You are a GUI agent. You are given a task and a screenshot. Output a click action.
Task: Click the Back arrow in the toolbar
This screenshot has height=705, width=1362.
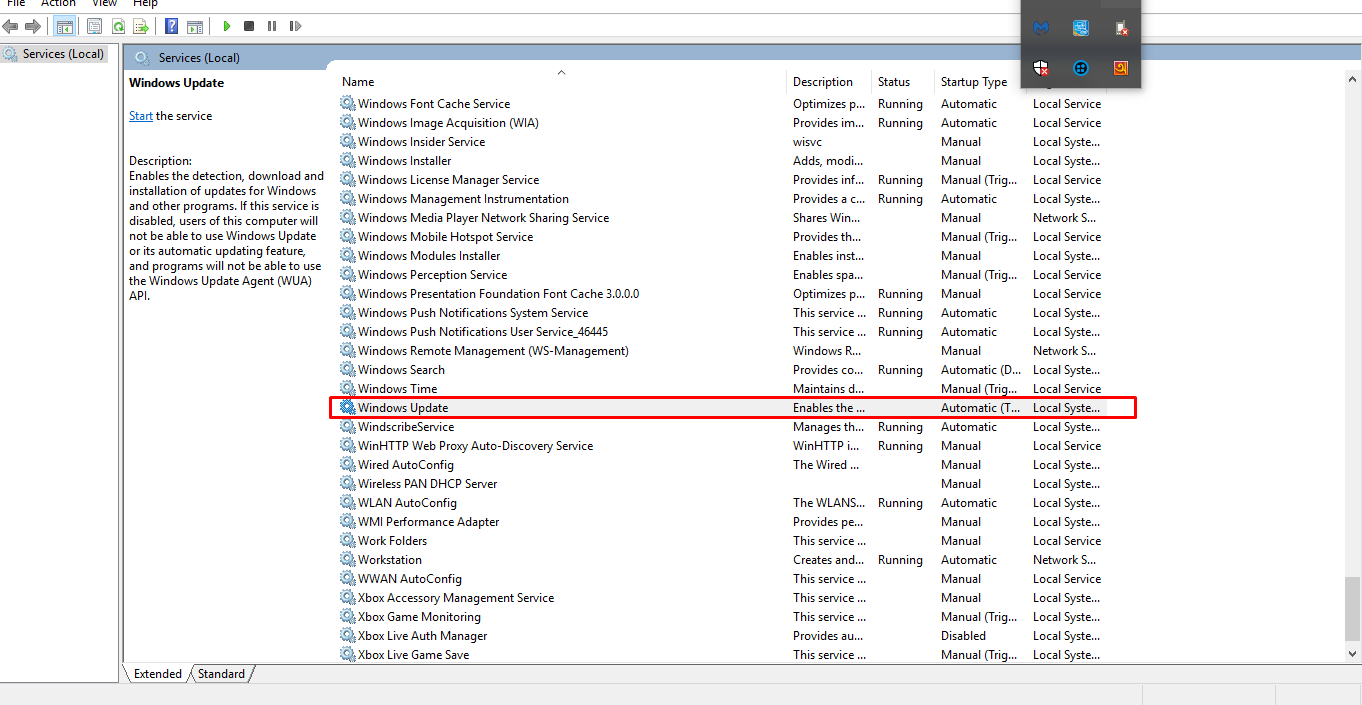[x=11, y=26]
